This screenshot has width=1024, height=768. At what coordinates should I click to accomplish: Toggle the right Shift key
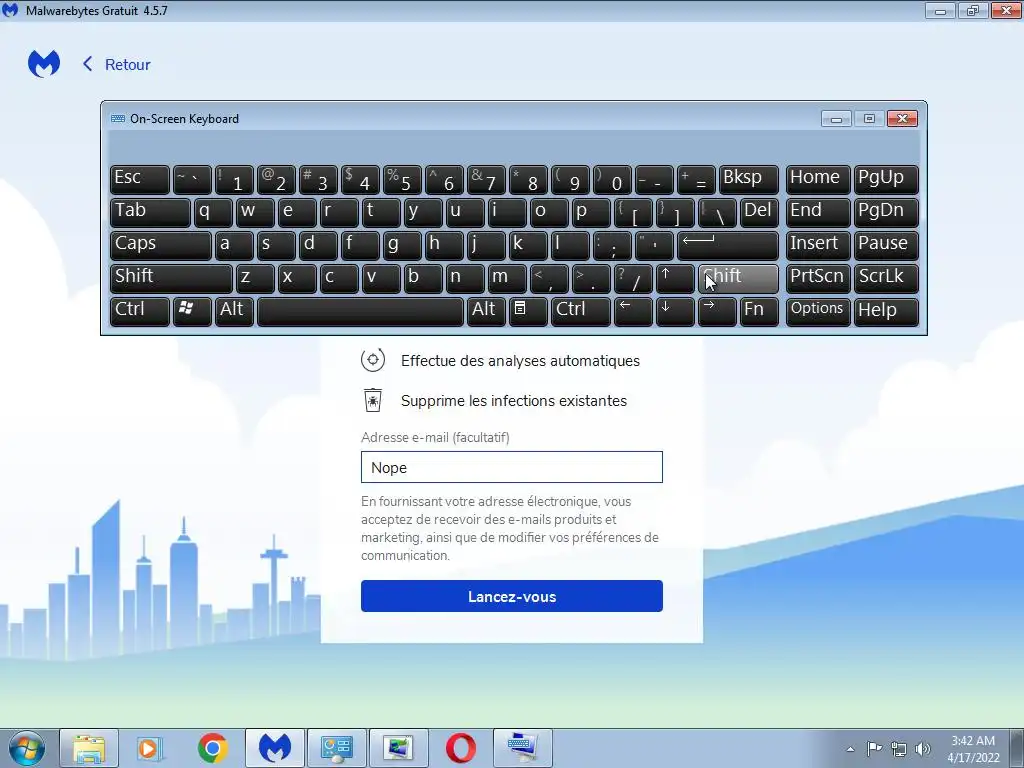[738, 278]
